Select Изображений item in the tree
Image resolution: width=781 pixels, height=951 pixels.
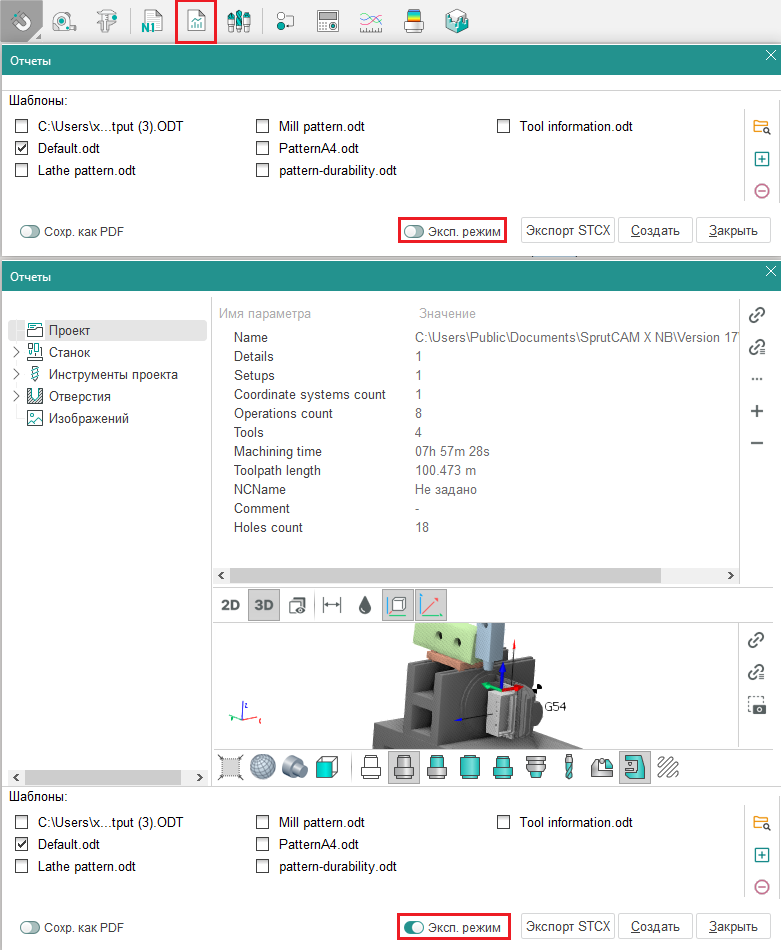tap(88, 419)
